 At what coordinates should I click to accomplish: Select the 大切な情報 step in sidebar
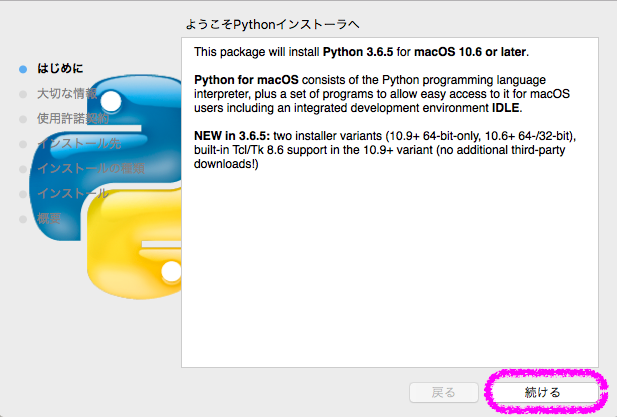pyautogui.click(x=67, y=94)
